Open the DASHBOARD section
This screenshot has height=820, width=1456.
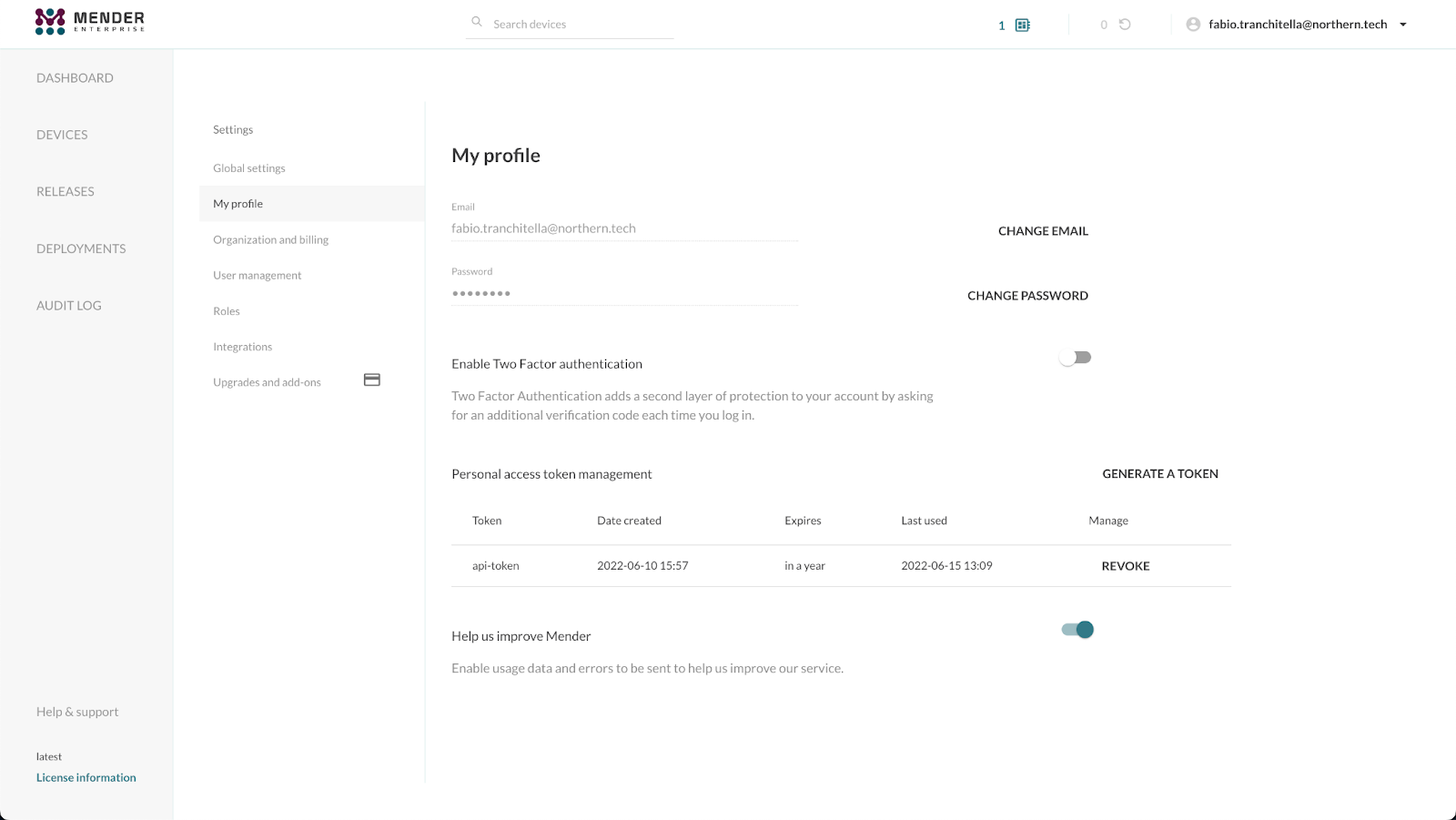(x=75, y=77)
